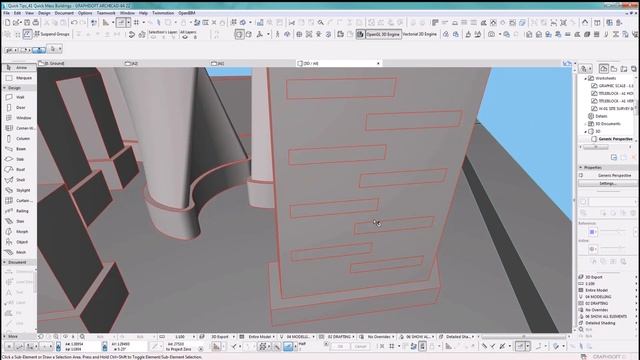Image resolution: width=640 pixels, height=360 pixels.
Task: Select Generic Perspective in Navigator tree
Action: [x=615, y=139]
